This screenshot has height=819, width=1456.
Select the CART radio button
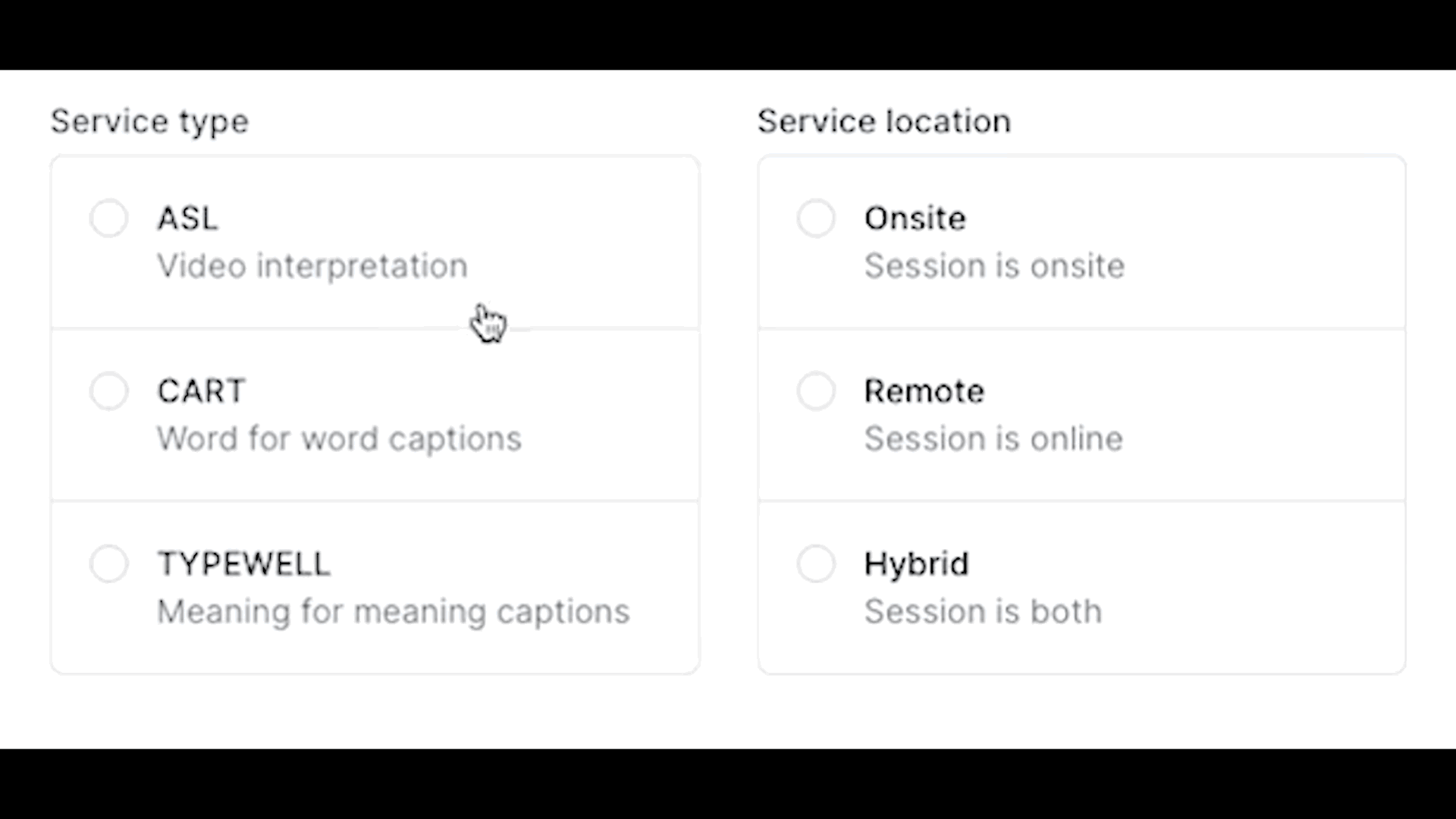[108, 391]
